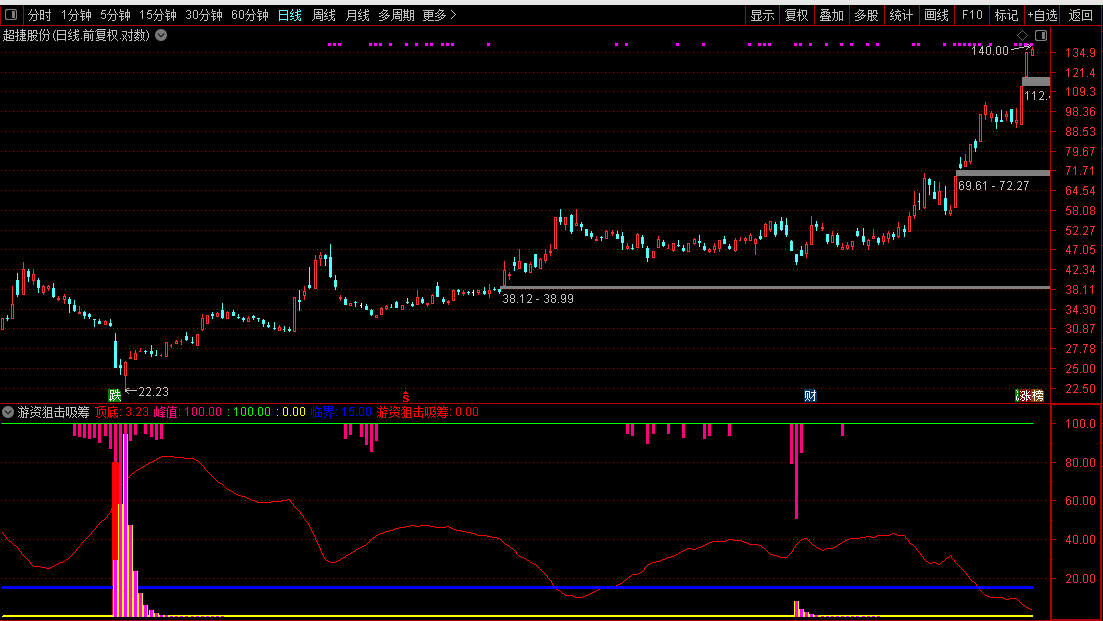
Task: Switch to the 周线 weekly tab
Action: click(323, 15)
